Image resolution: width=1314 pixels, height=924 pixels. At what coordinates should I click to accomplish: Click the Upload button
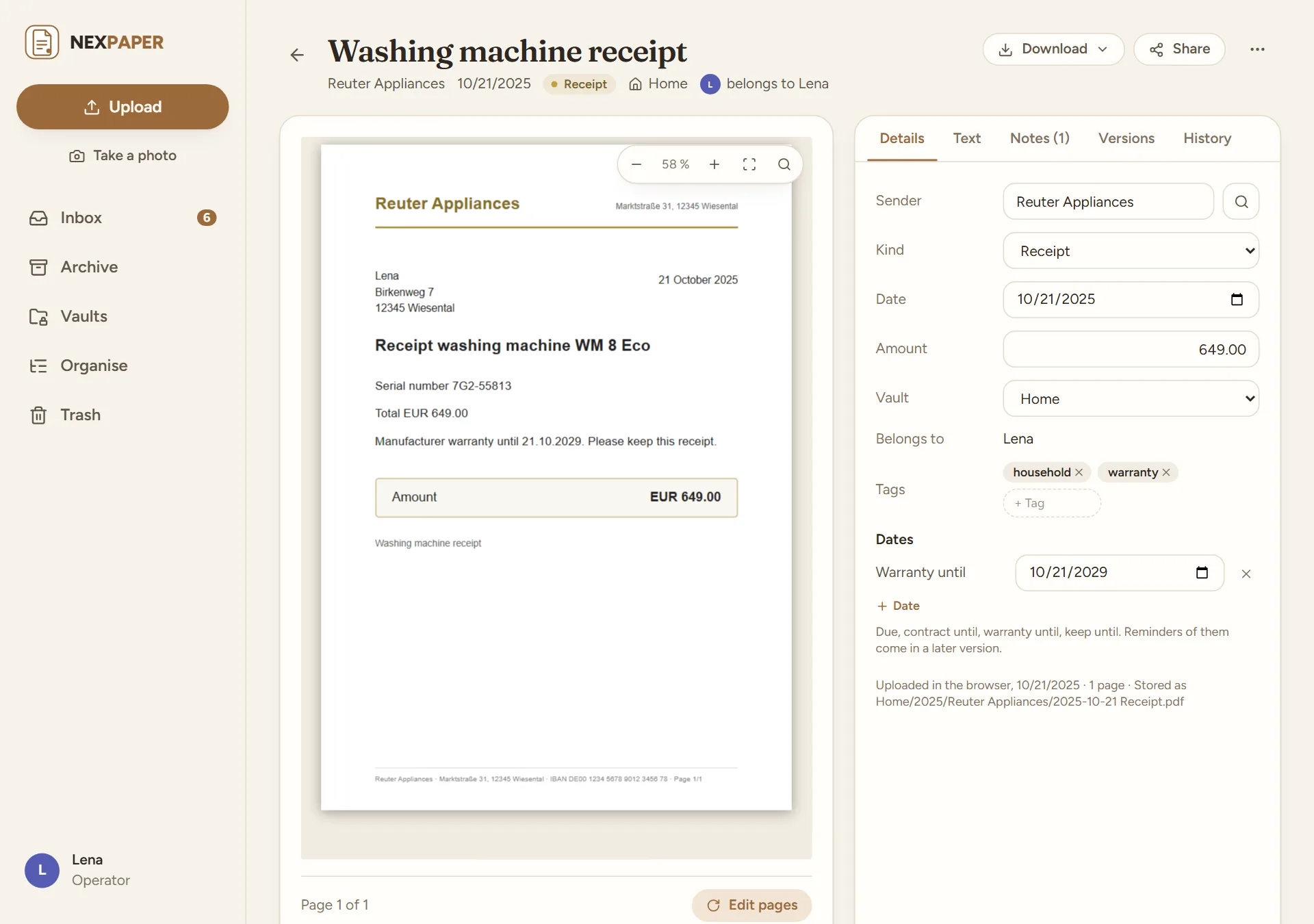click(x=123, y=107)
